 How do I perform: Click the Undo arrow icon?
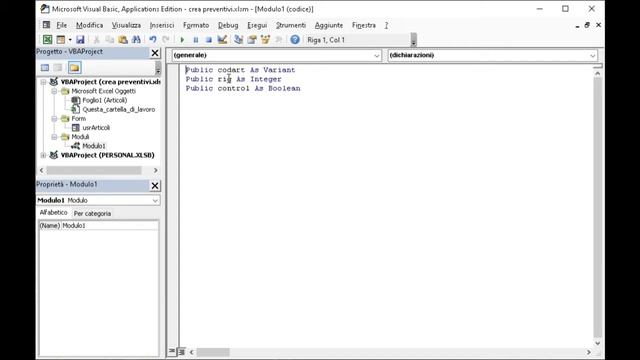coord(153,40)
